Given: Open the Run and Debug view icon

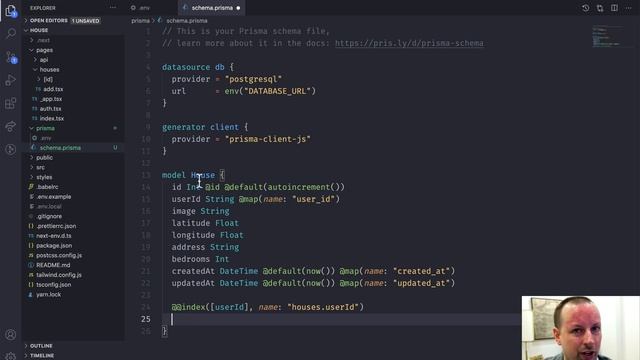Looking at the screenshot, I should click(11, 80).
